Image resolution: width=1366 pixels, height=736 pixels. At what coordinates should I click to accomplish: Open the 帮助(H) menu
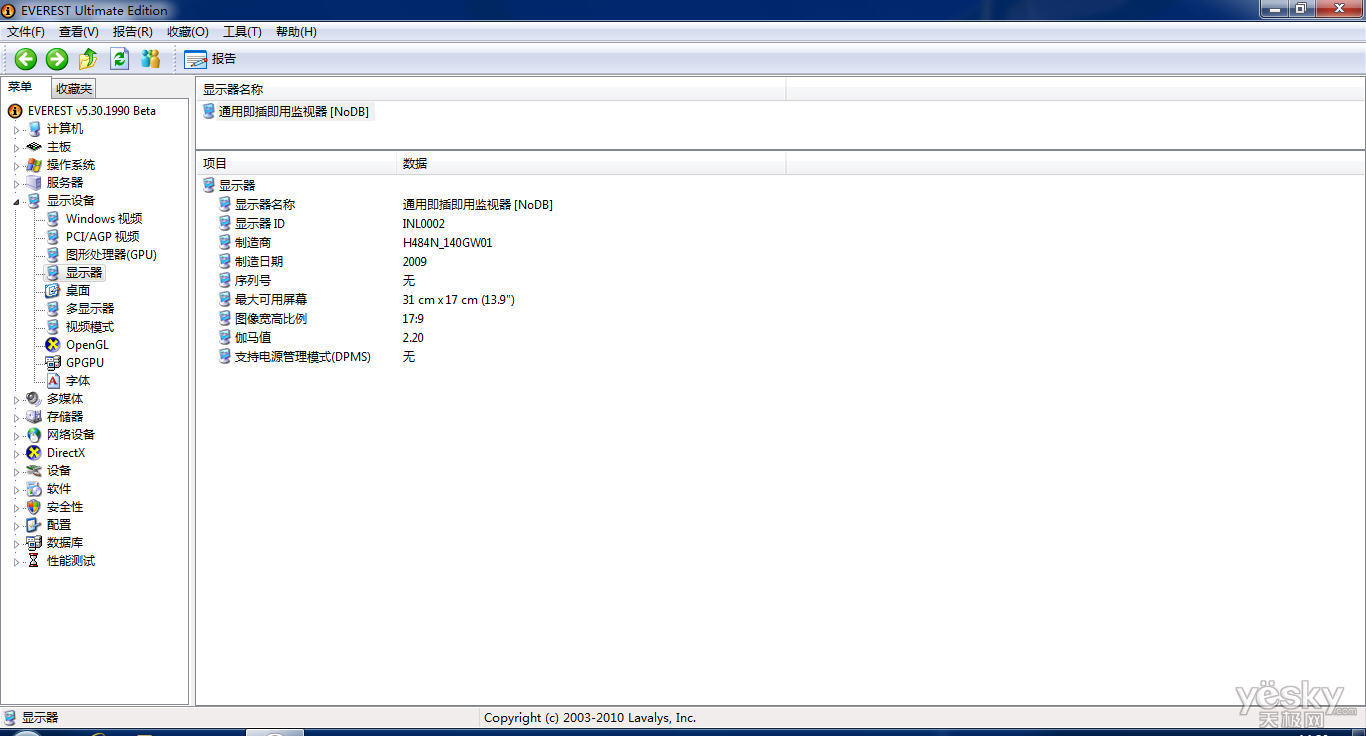[295, 32]
